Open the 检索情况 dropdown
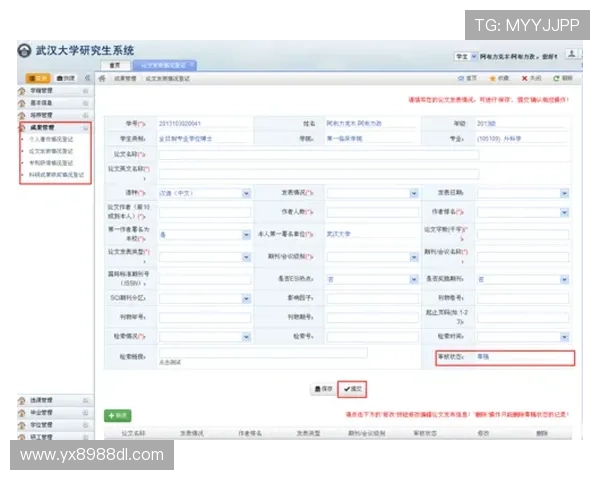 coord(246,337)
